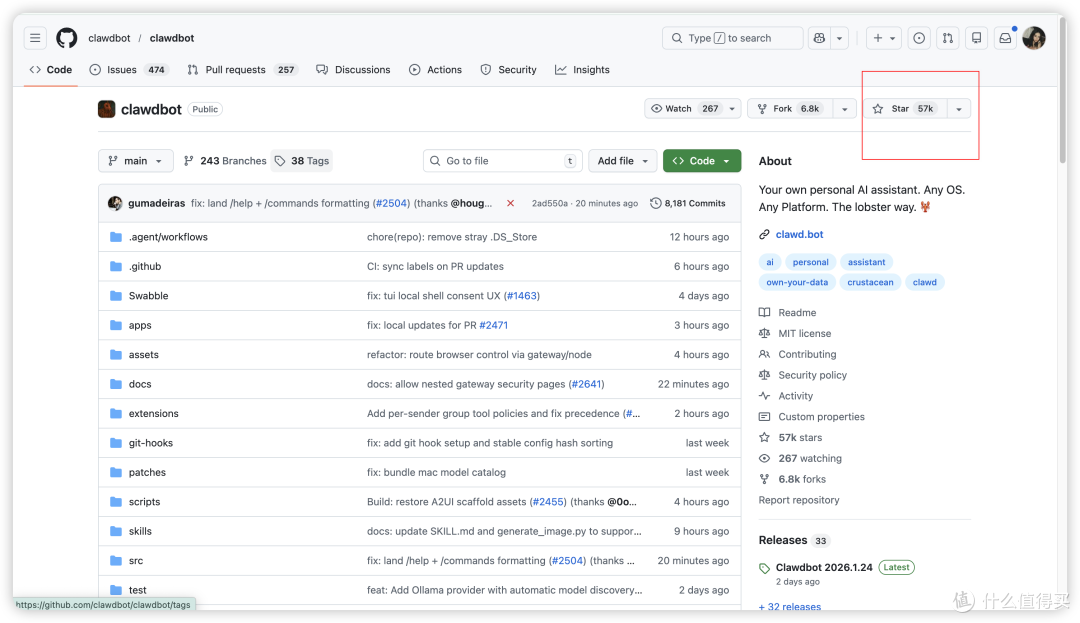Click the 'own-your-data' topic tag
Viewport: 1080px width, 623px height.
pyautogui.click(x=797, y=282)
